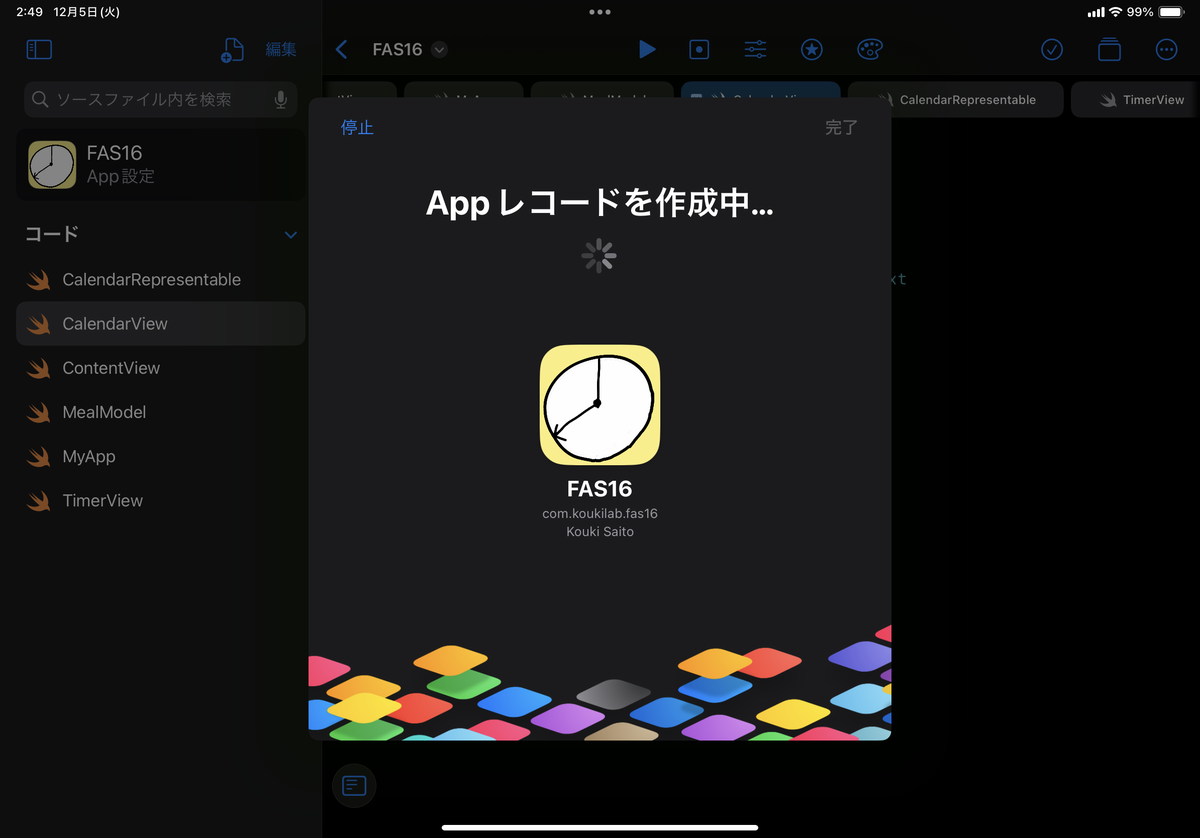
Task: Tap the 2:49 clock in status bar
Action: point(29,12)
